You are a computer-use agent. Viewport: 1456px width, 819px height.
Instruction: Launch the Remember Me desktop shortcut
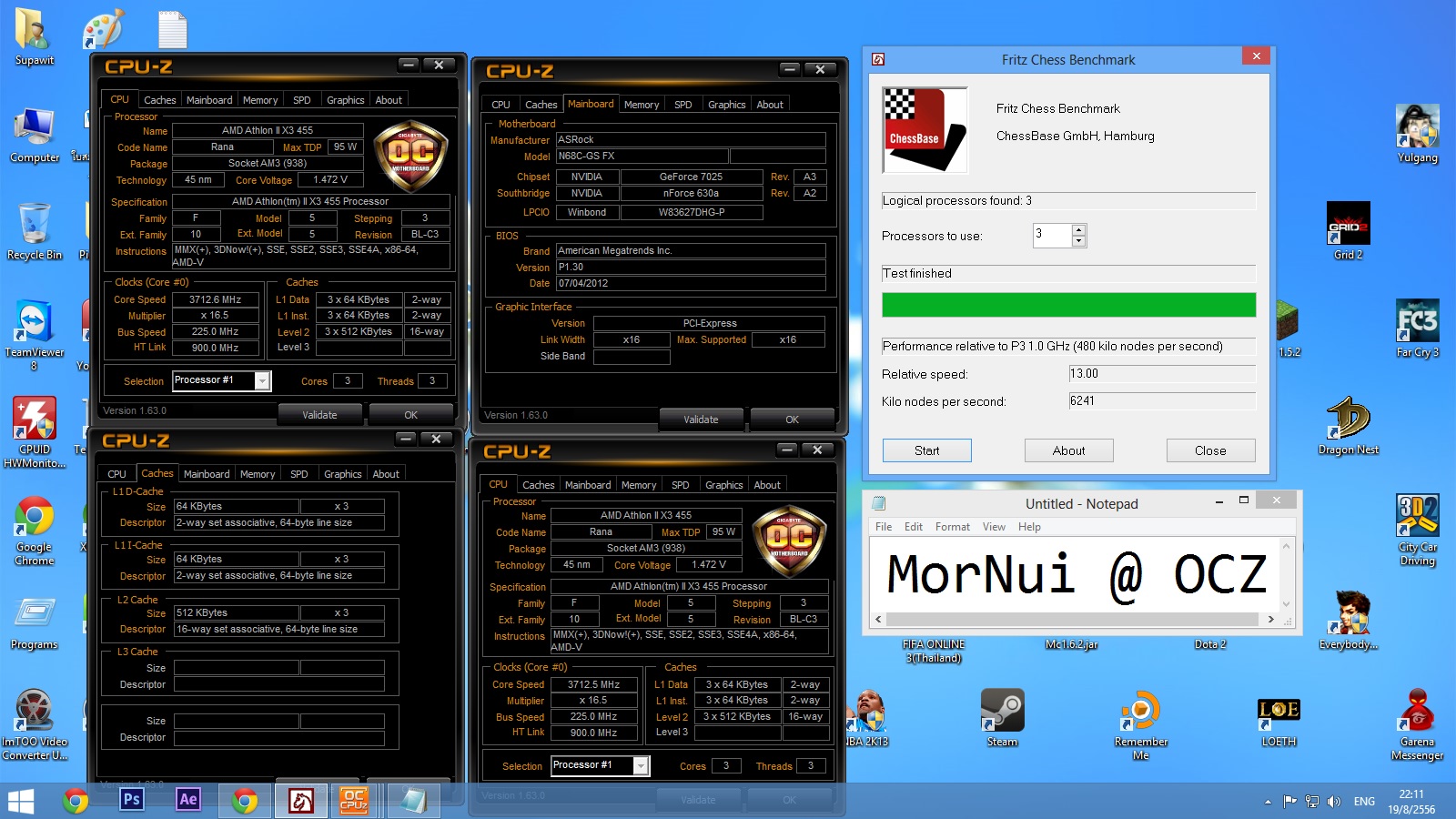click(1141, 725)
